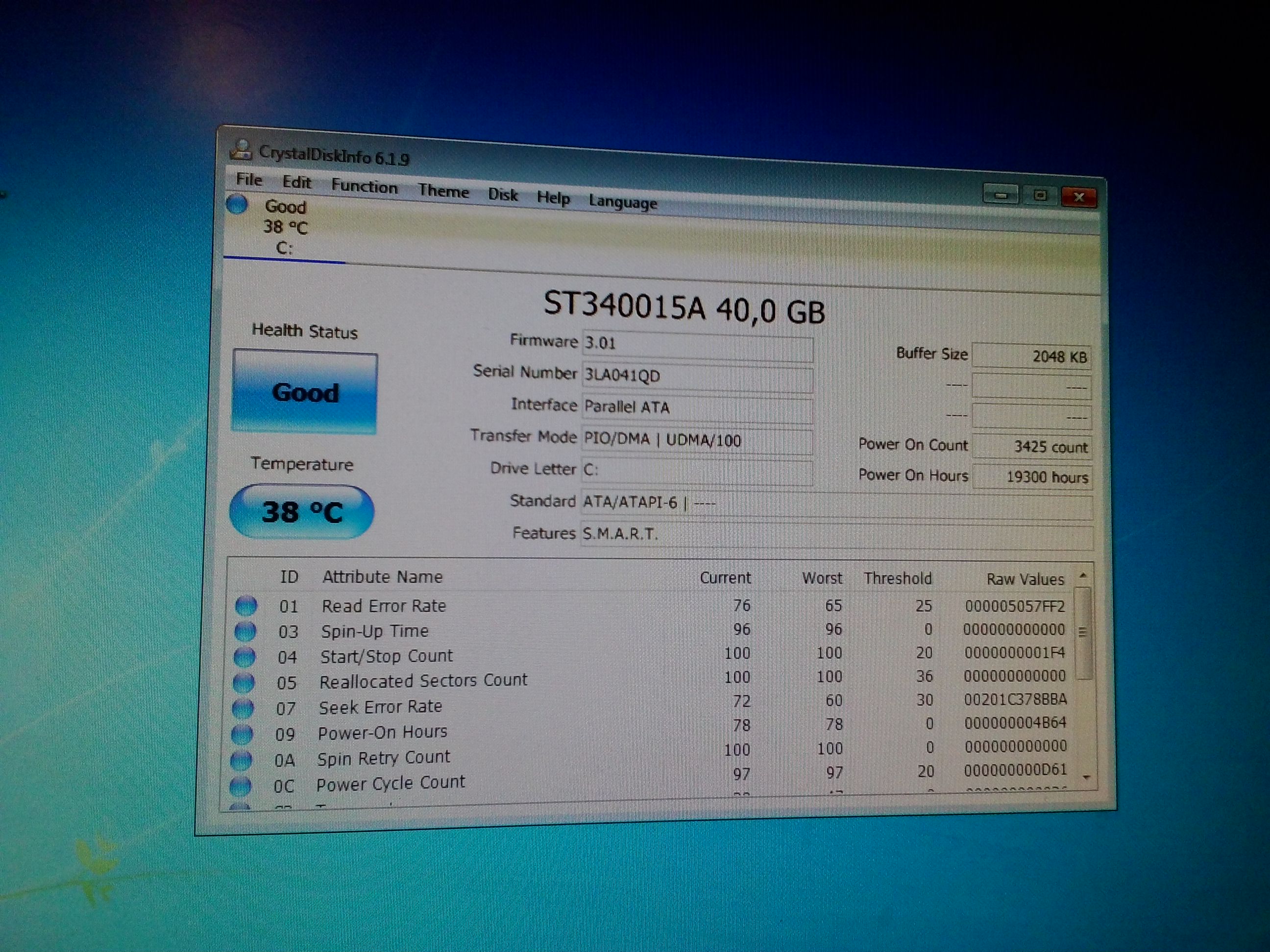Click the Threshold column header
Viewport: 1270px width, 952px height.
point(898,578)
